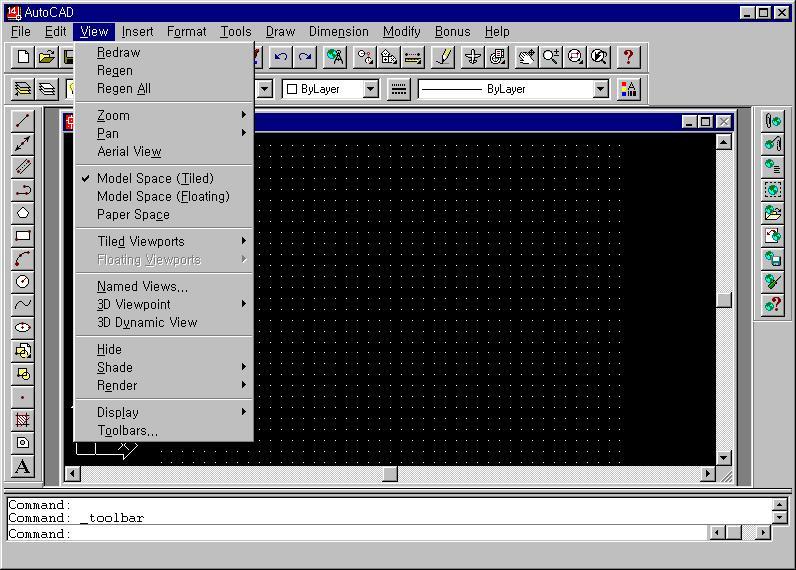The width and height of the screenshot is (796, 570).
Task: Click the Open from URL icon
Action: pos(773,213)
